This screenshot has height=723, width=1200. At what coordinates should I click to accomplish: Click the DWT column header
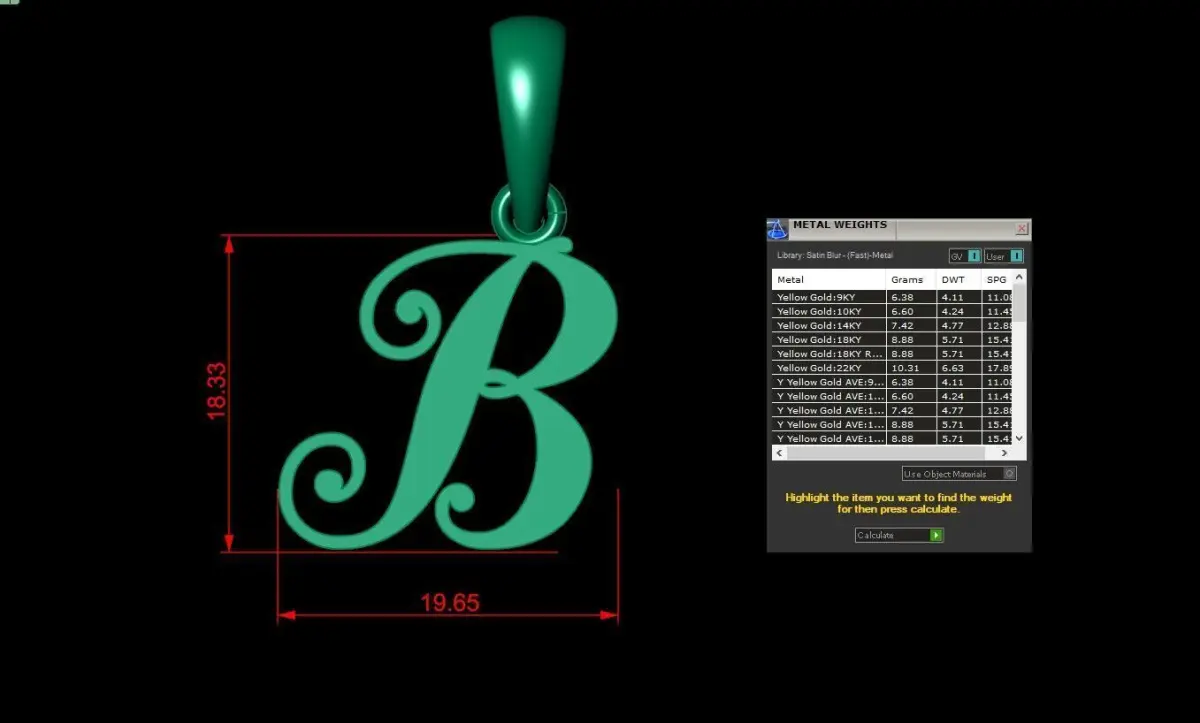pyautogui.click(x=958, y=280)
